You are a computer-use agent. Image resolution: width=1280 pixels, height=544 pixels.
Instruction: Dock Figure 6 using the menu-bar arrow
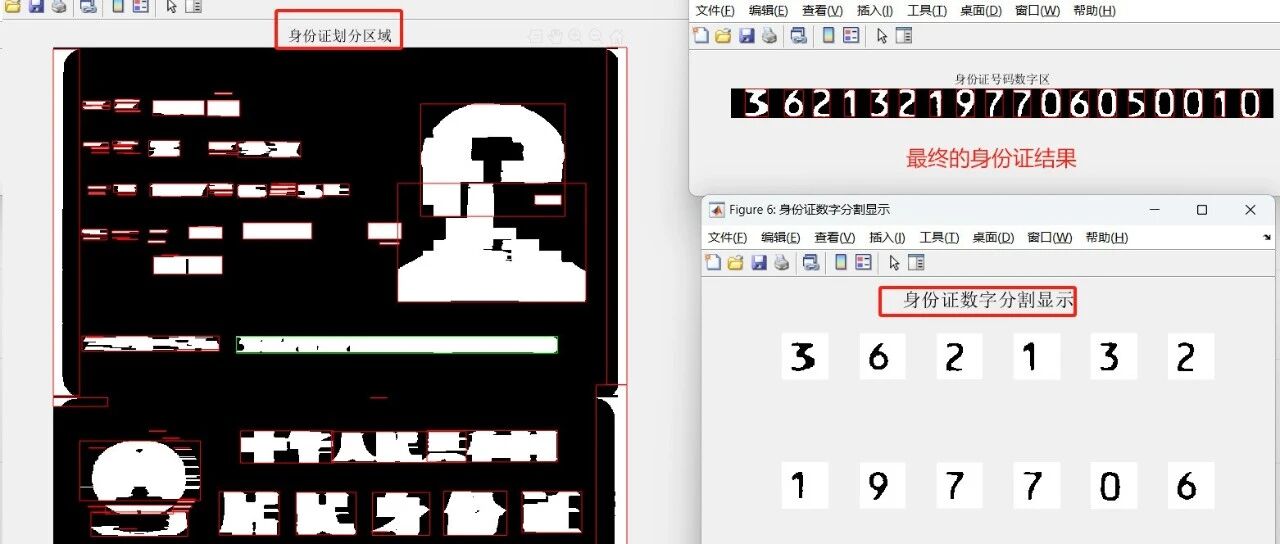click(1267, 238)
